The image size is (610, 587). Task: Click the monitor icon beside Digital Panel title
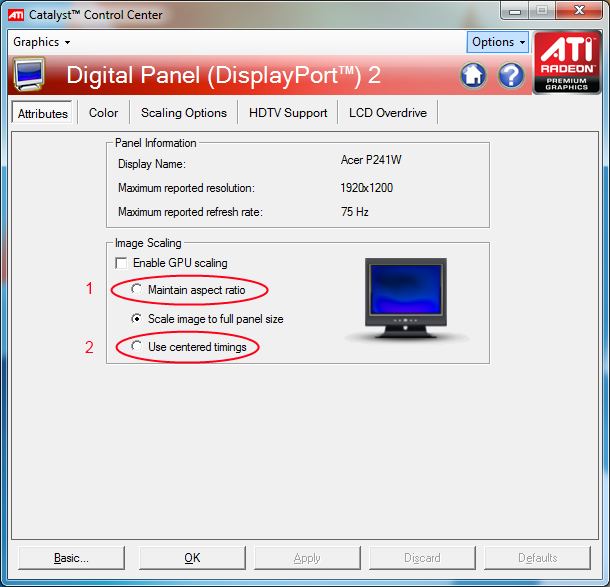[x=29, y=74]
